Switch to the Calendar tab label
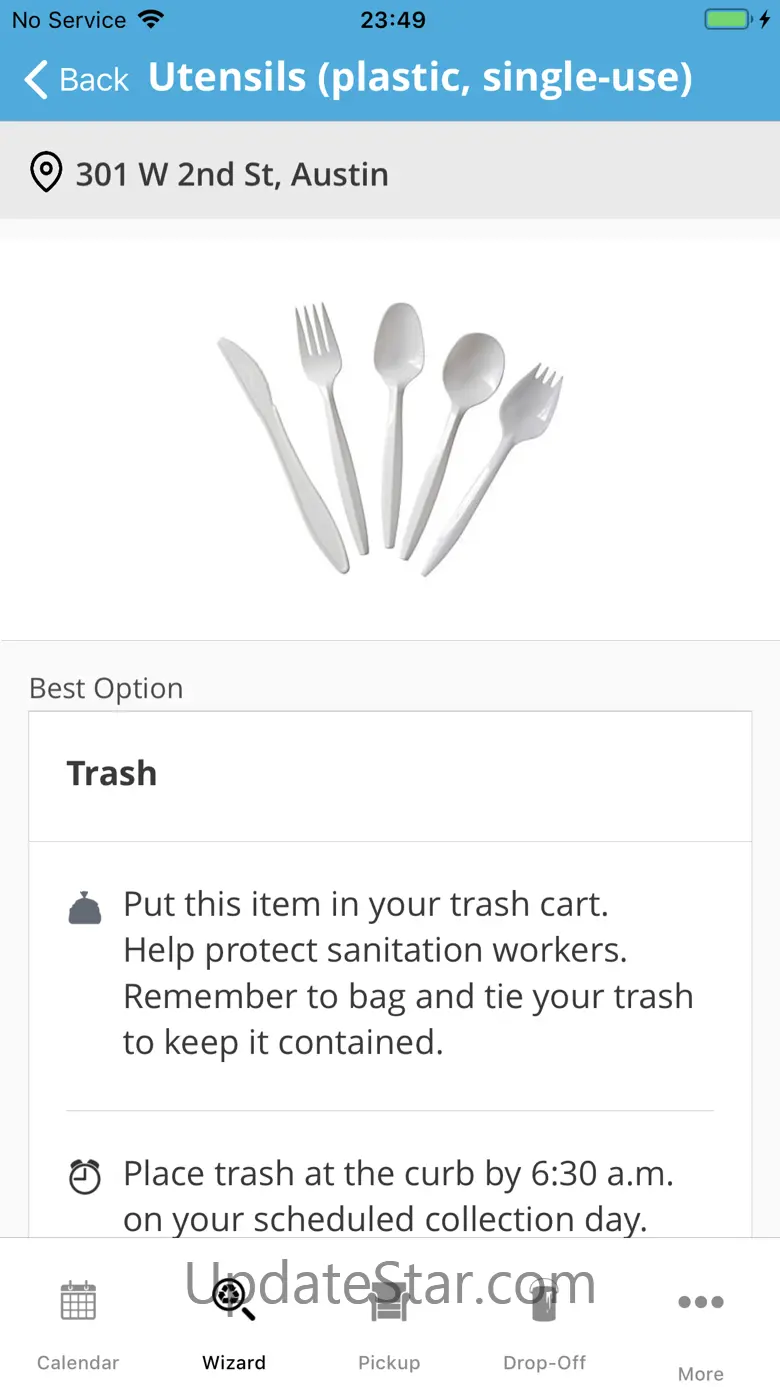Screen dimensions: 780x1387 click(78, 1363)
